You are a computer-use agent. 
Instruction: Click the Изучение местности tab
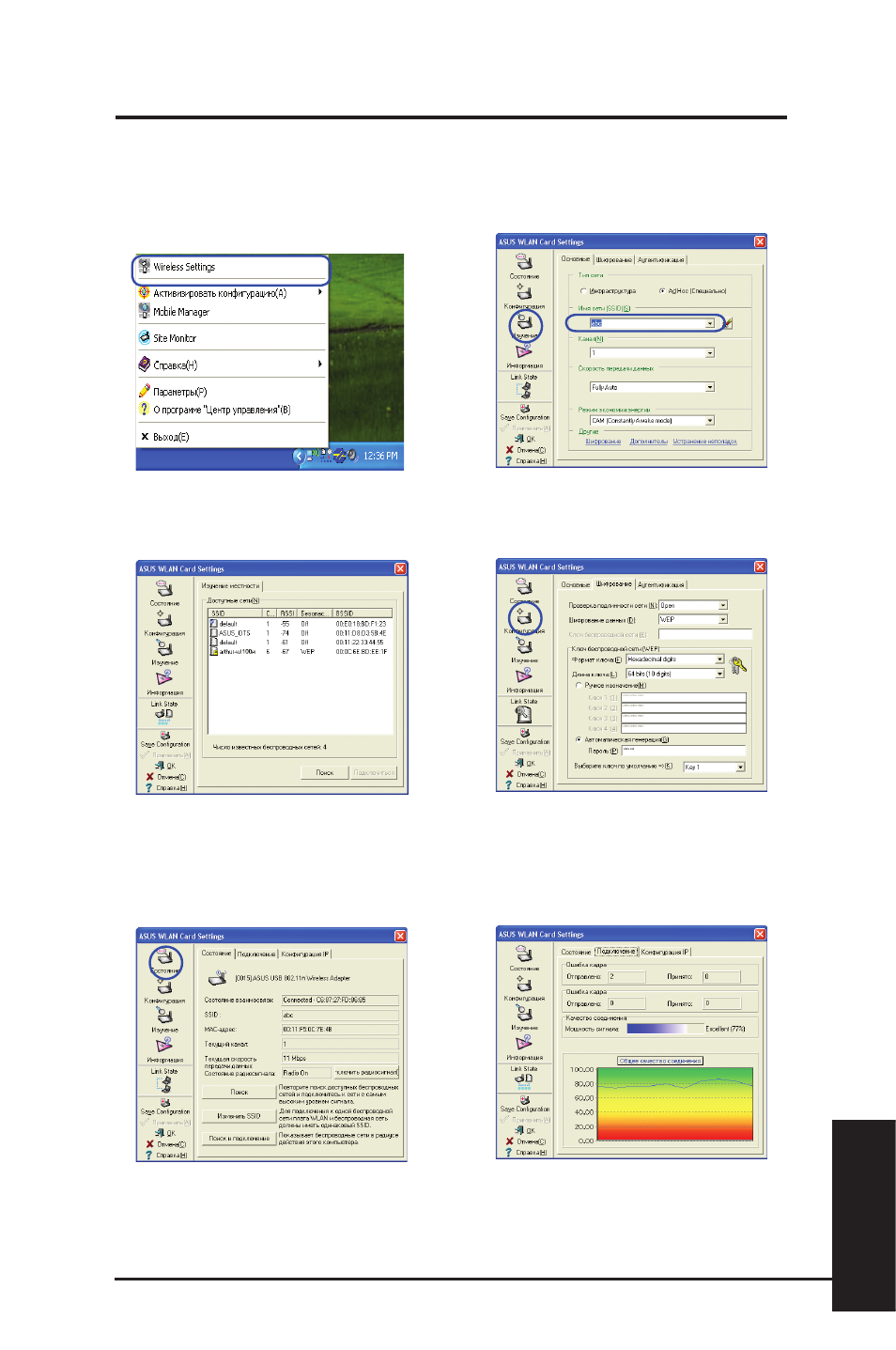point(230,586)
